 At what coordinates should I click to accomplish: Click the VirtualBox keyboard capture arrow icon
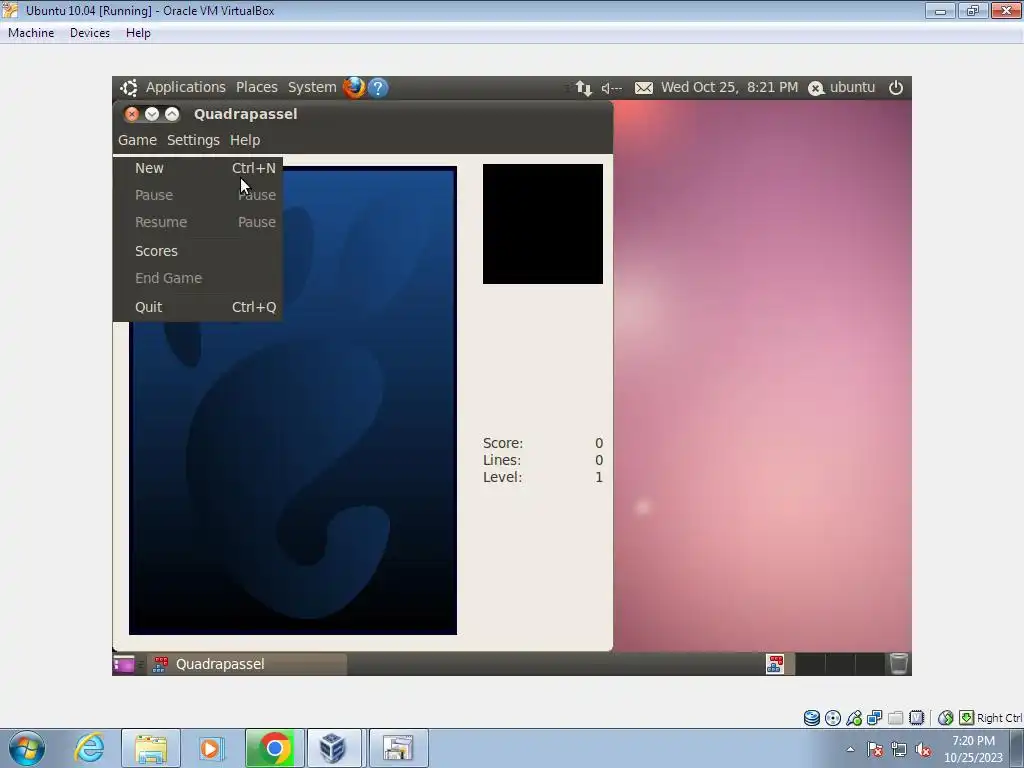click(x=966, y=718)
